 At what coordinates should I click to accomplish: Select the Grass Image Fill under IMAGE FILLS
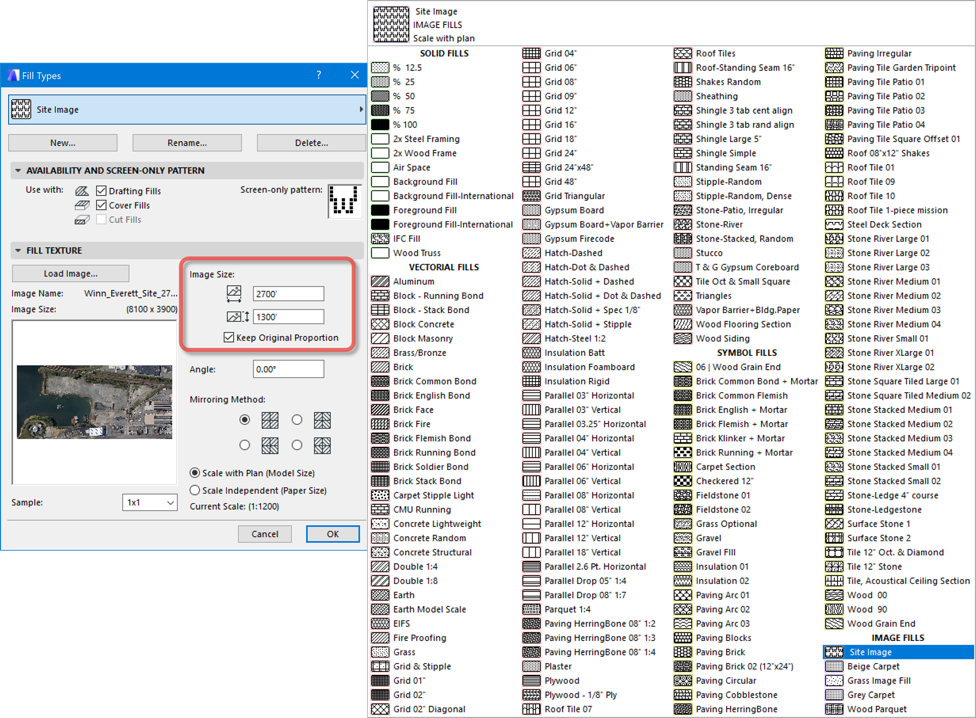click(x=885, y=680)
